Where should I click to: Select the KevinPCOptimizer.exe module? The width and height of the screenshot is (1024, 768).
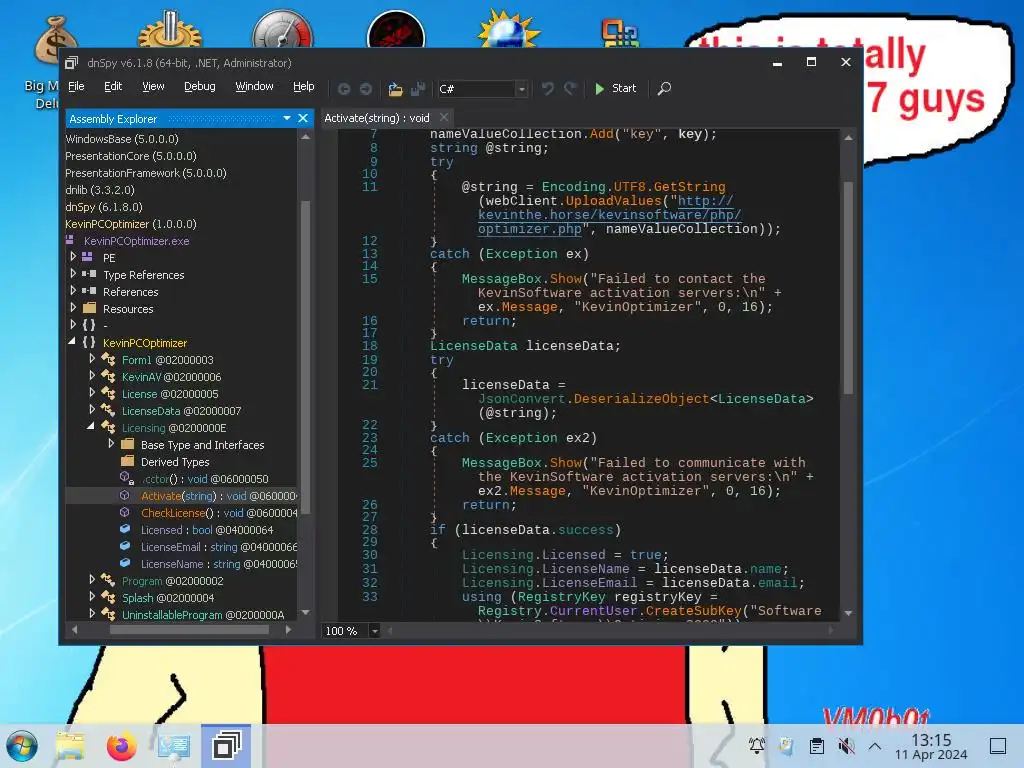(136, 241)
